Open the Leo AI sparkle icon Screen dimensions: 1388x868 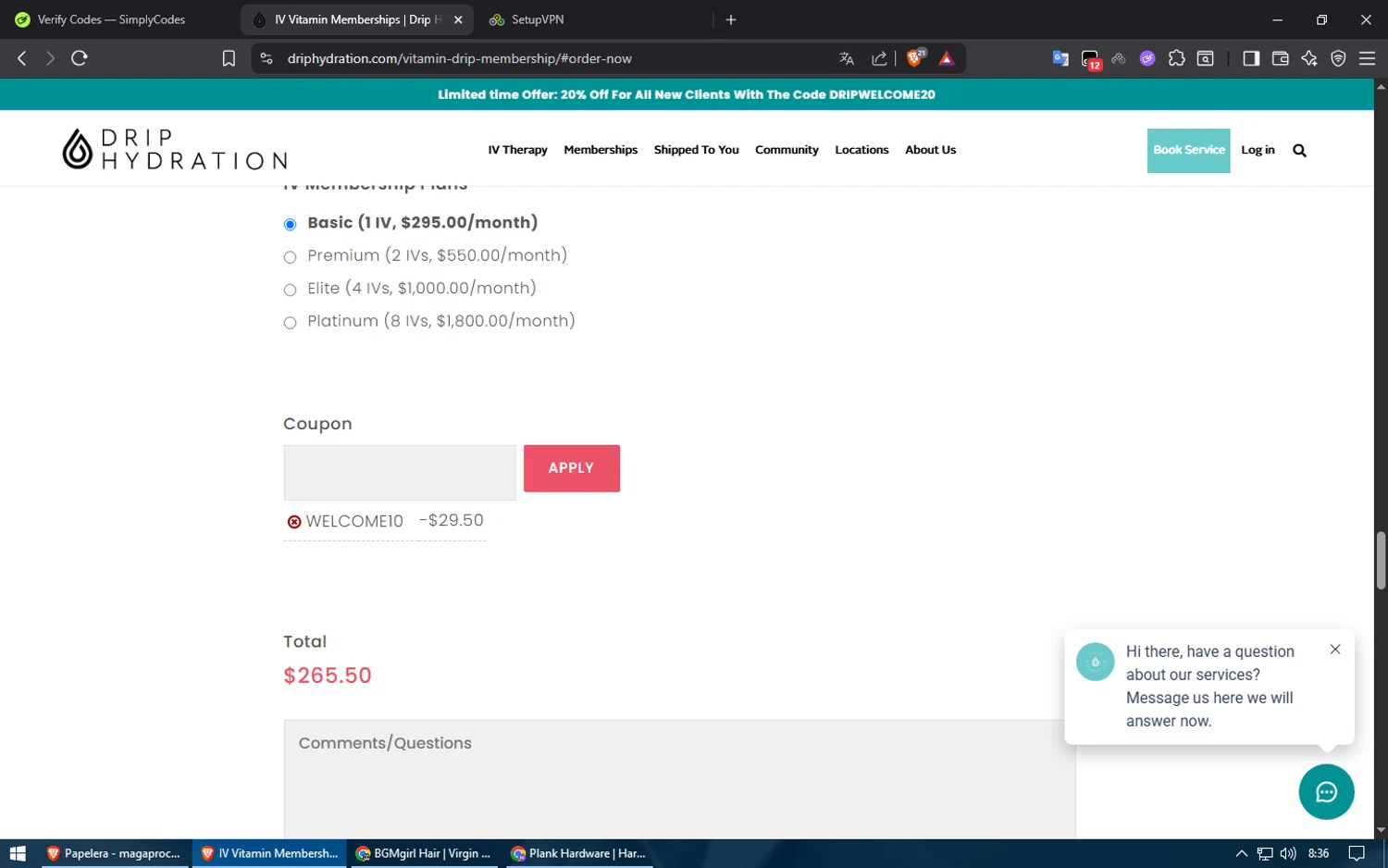(1309, 58)
